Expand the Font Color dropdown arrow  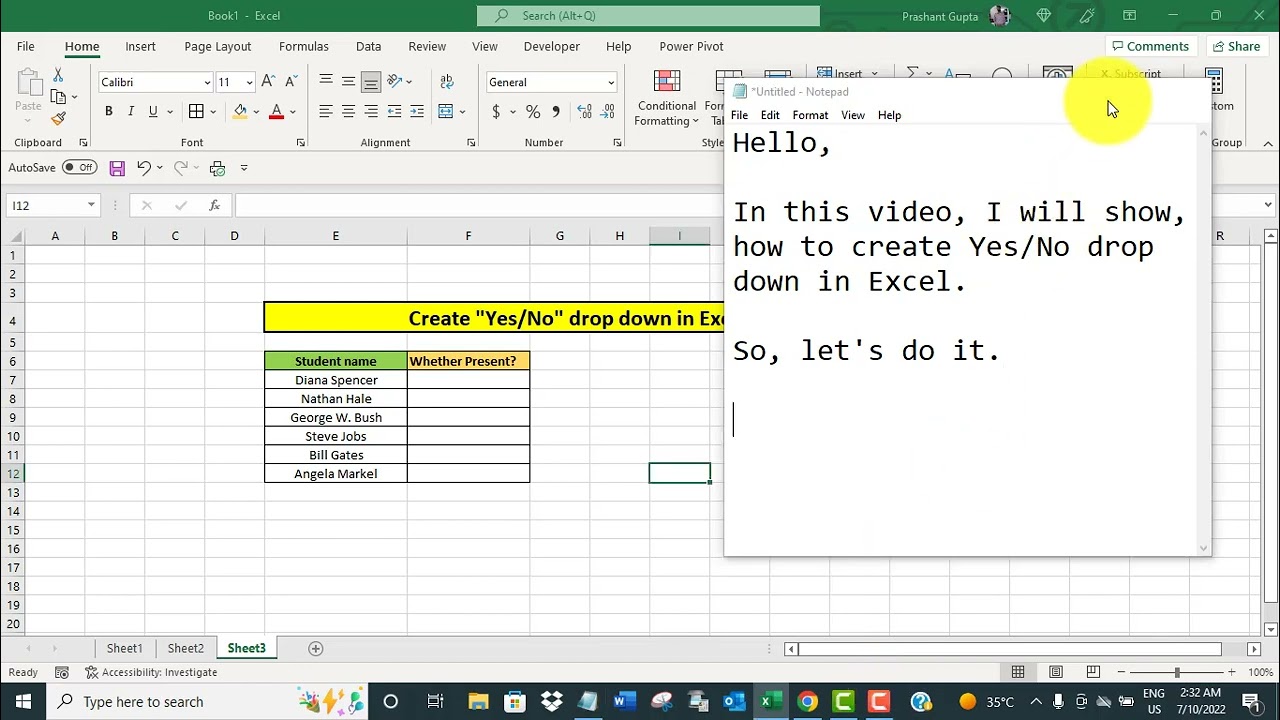[x=293, y=111]
